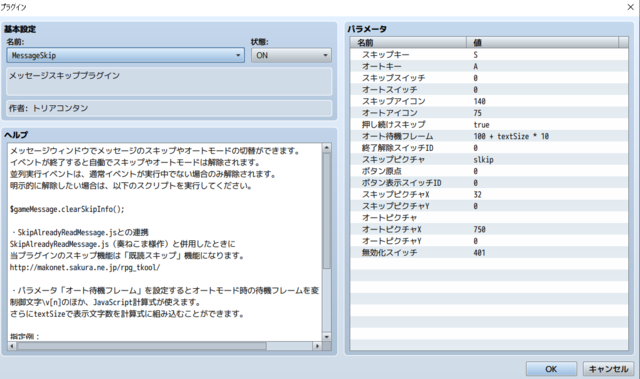This screenshot has height=379, width=640.
Task: Click the 名前 column header in parameters
Action: pos(408,42)
